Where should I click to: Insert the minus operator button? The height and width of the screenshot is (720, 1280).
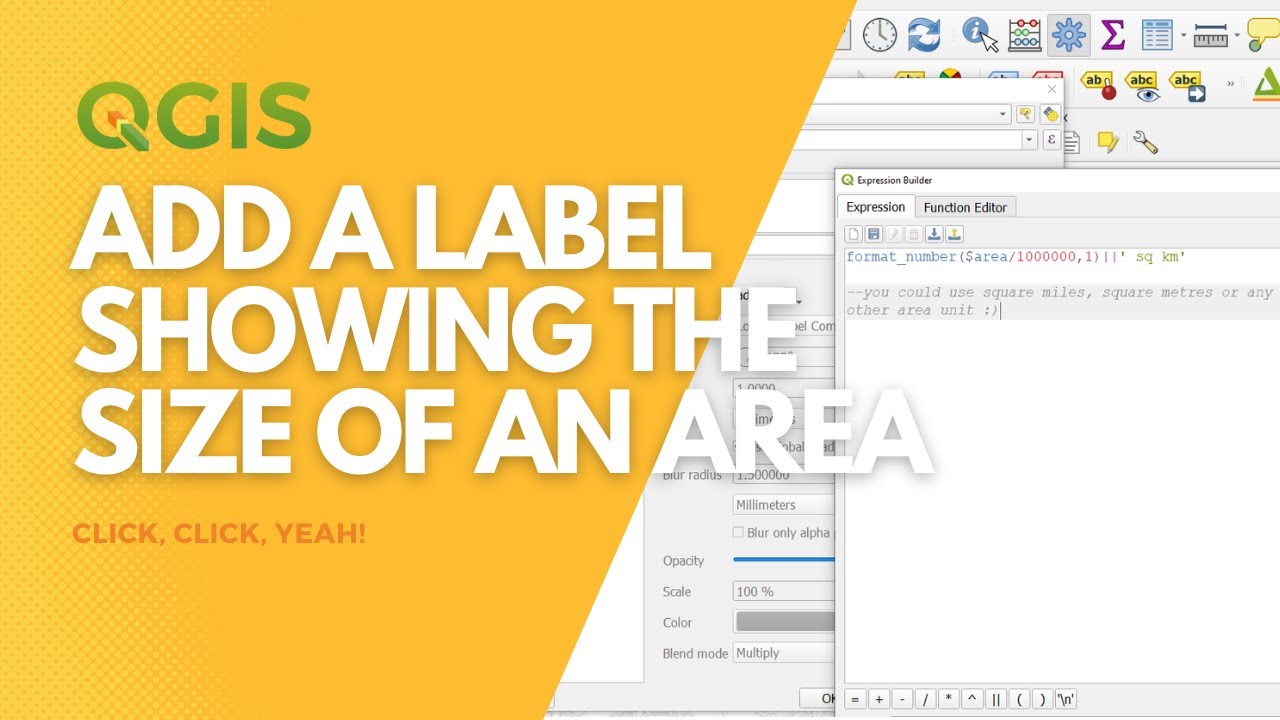902,699
